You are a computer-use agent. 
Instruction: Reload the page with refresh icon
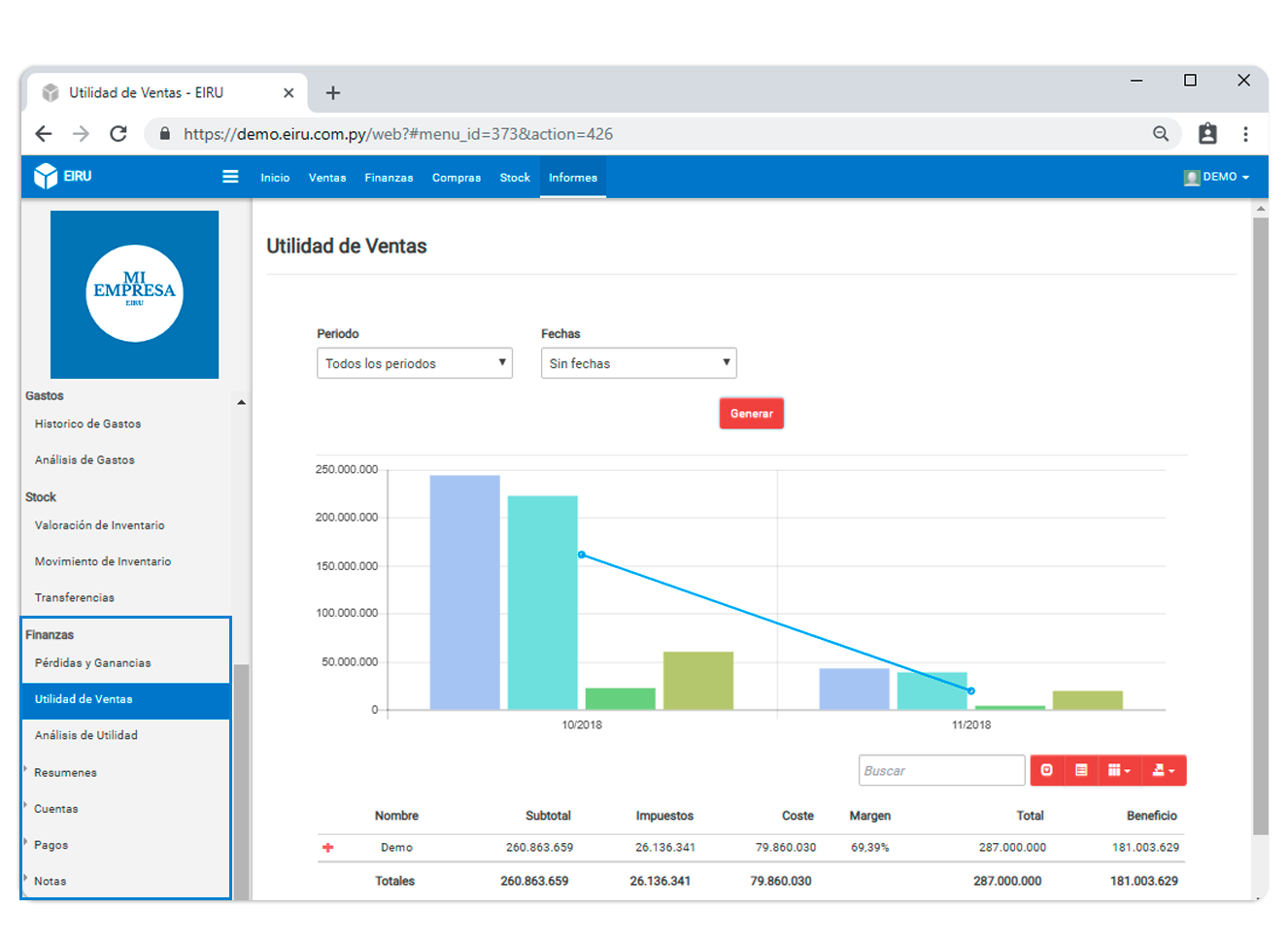point(119,134)
